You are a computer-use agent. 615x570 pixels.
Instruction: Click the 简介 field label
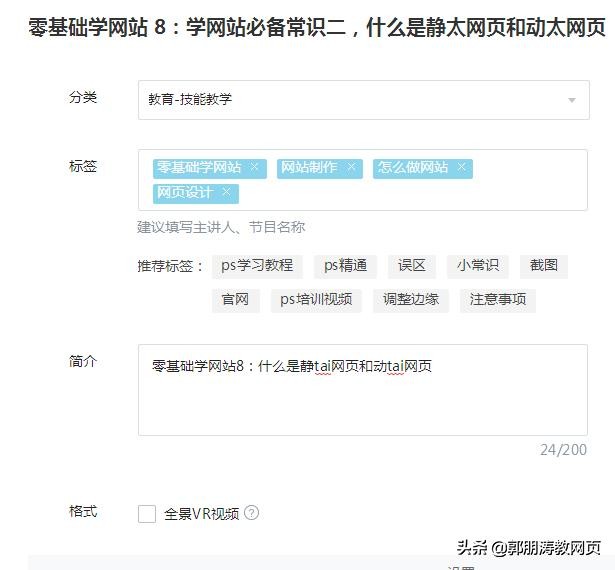pyautogui.click(x=83, y=361)
